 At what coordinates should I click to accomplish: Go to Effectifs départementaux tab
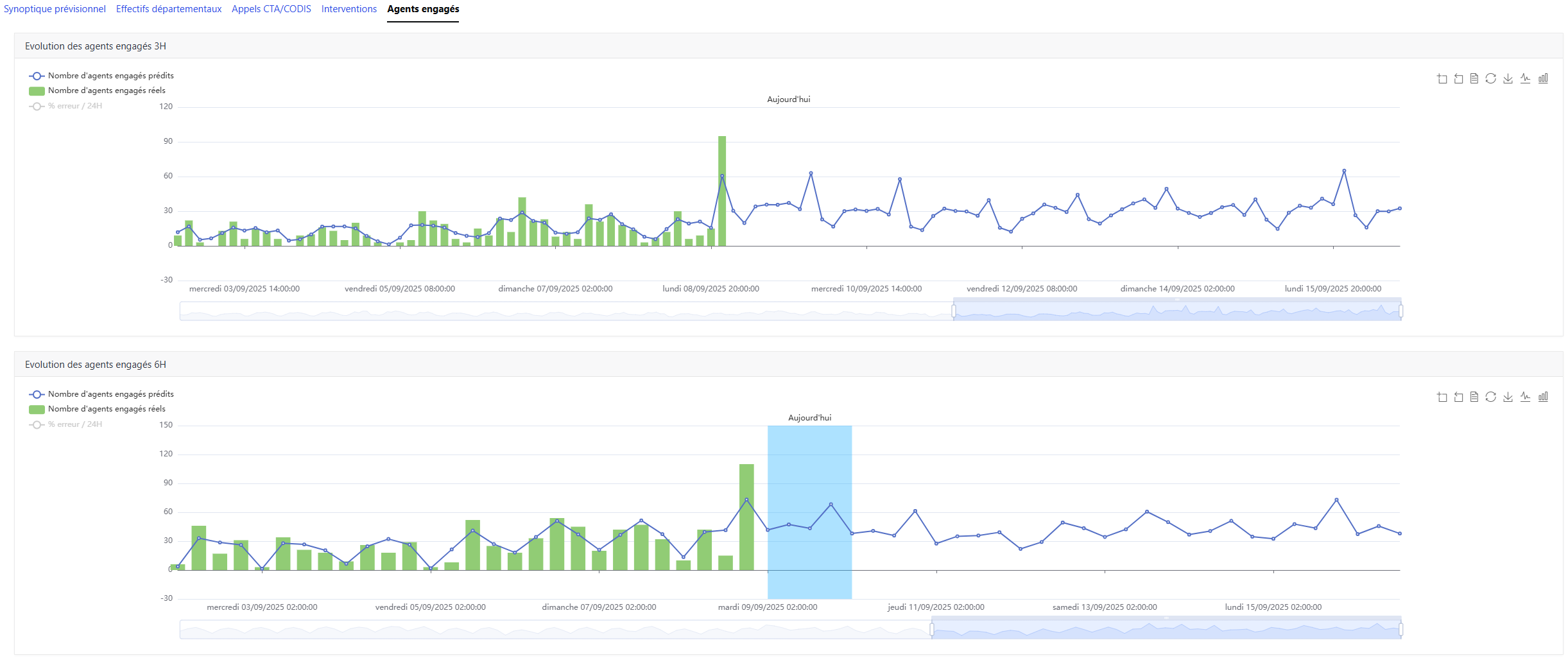pyautogui.click(x=169, y=9)
